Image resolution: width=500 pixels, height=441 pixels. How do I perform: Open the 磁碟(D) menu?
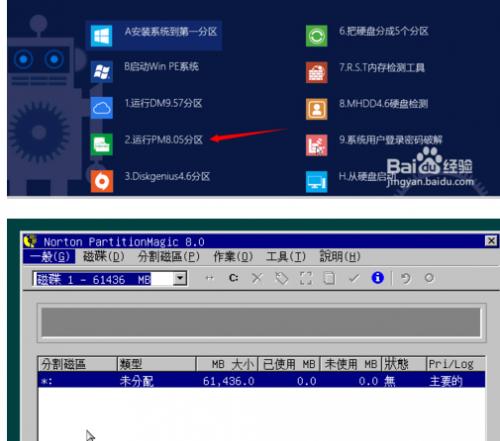104,257
